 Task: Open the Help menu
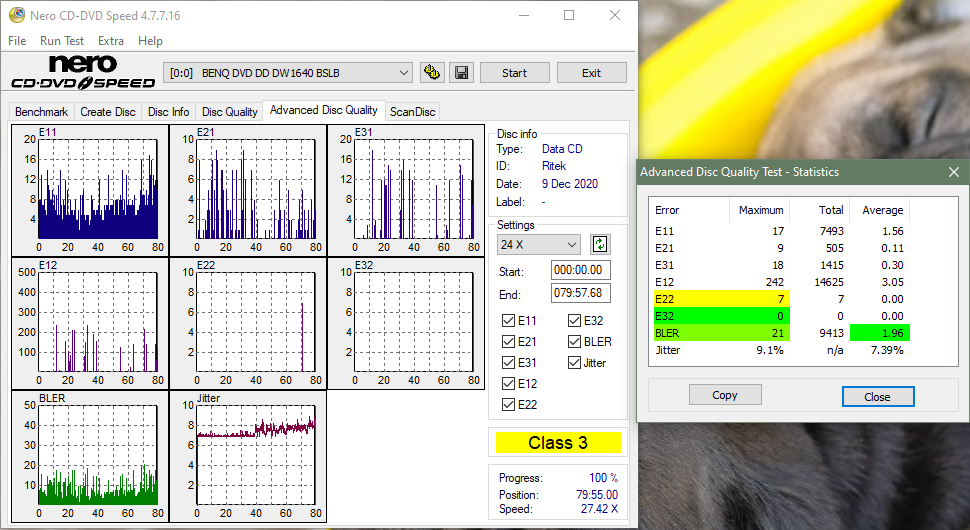150,41
